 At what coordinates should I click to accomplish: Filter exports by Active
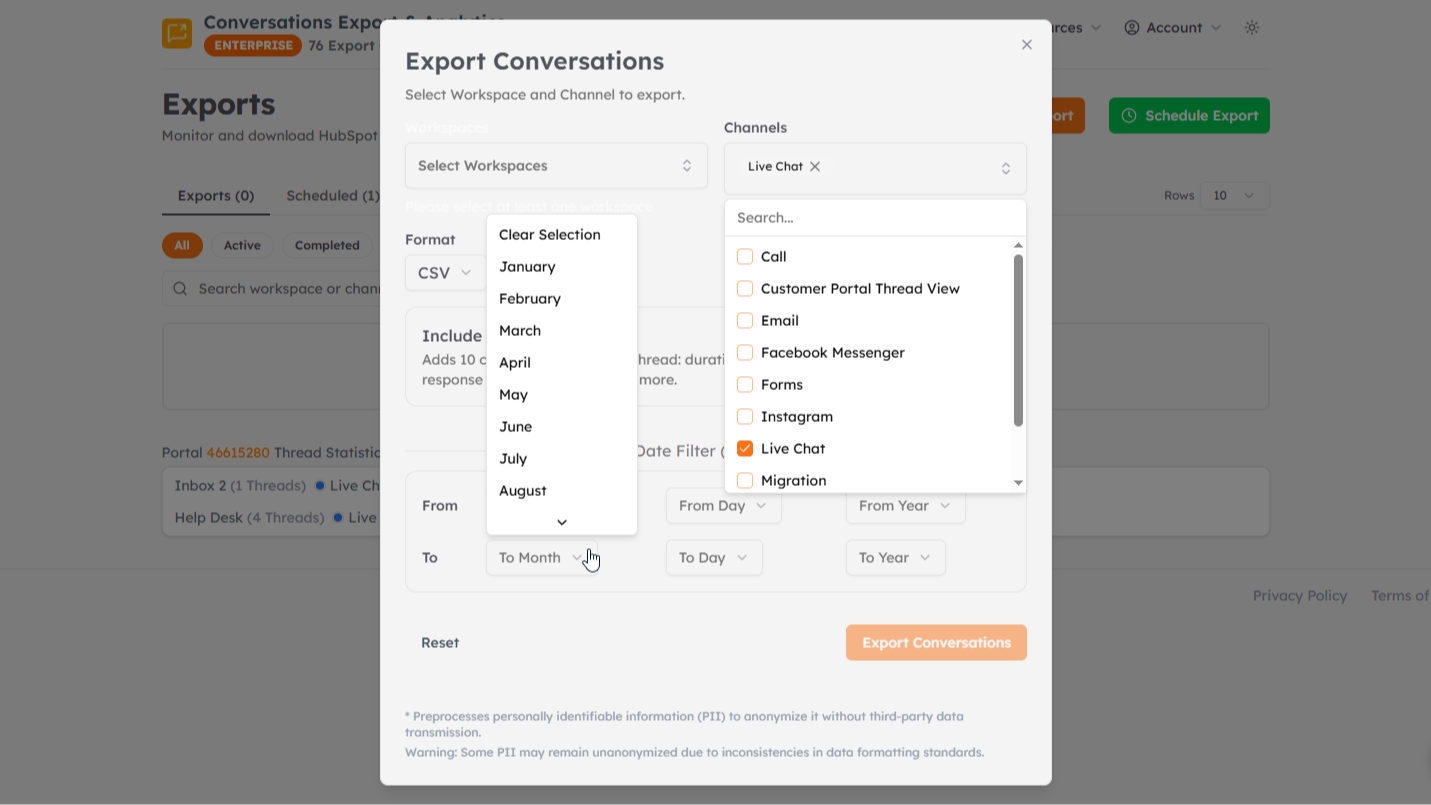coord(242,246)
